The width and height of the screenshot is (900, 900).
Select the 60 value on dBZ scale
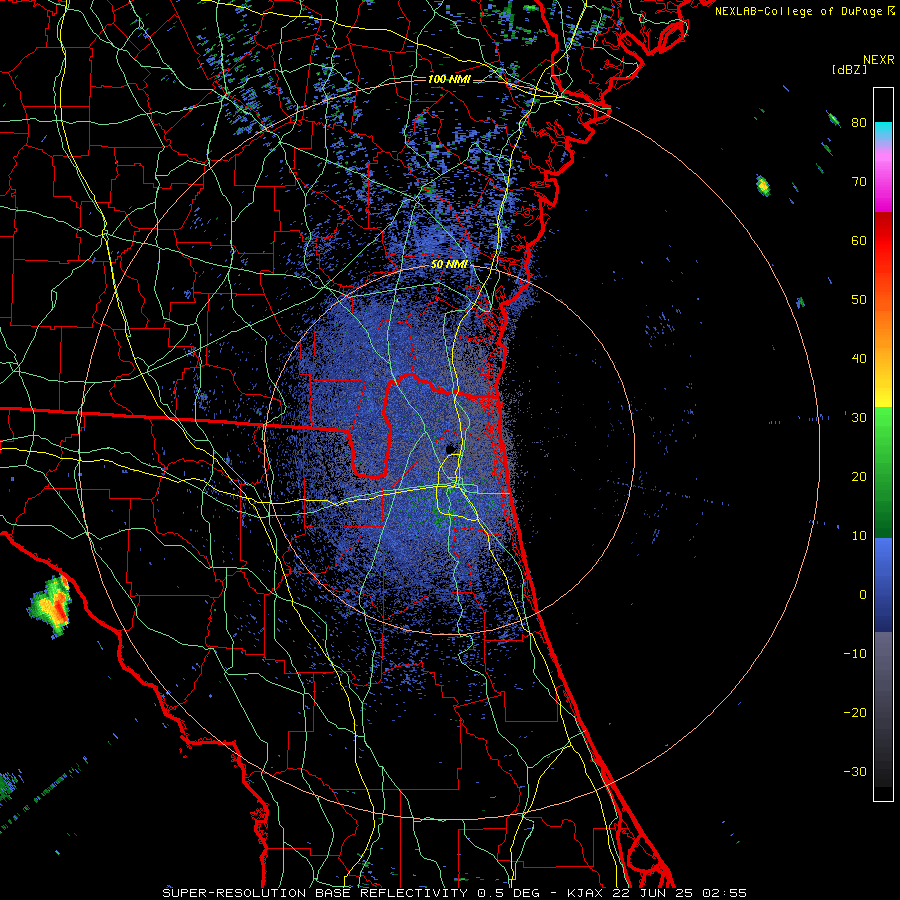859,240
